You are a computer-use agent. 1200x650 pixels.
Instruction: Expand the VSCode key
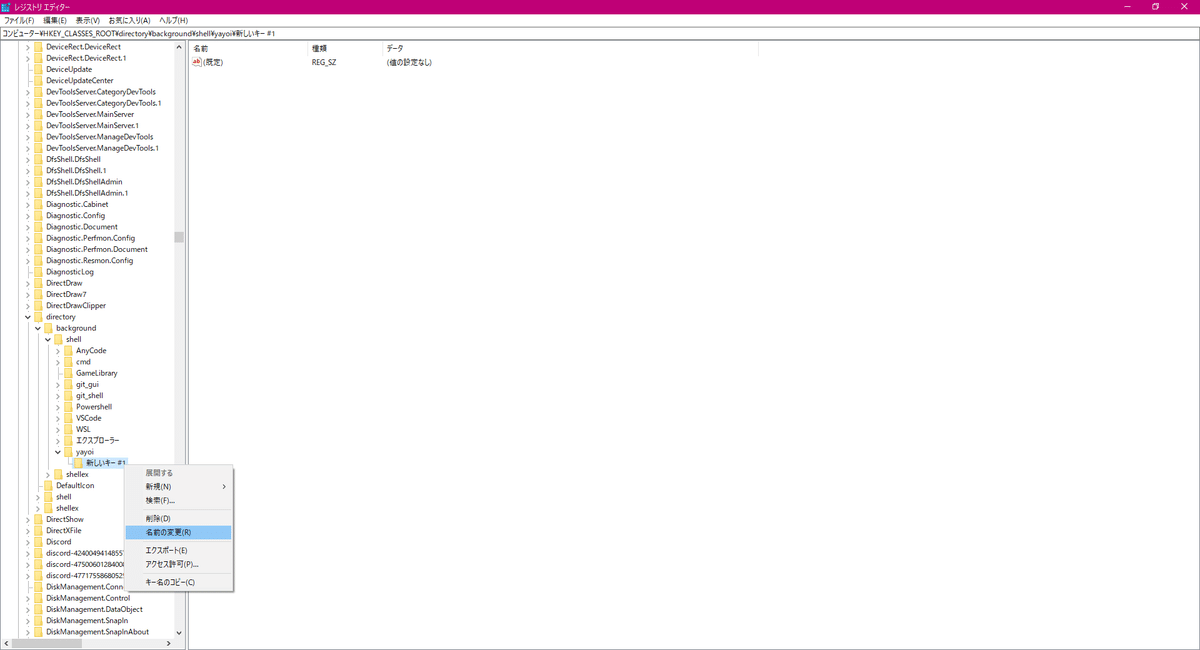point(57,418)
